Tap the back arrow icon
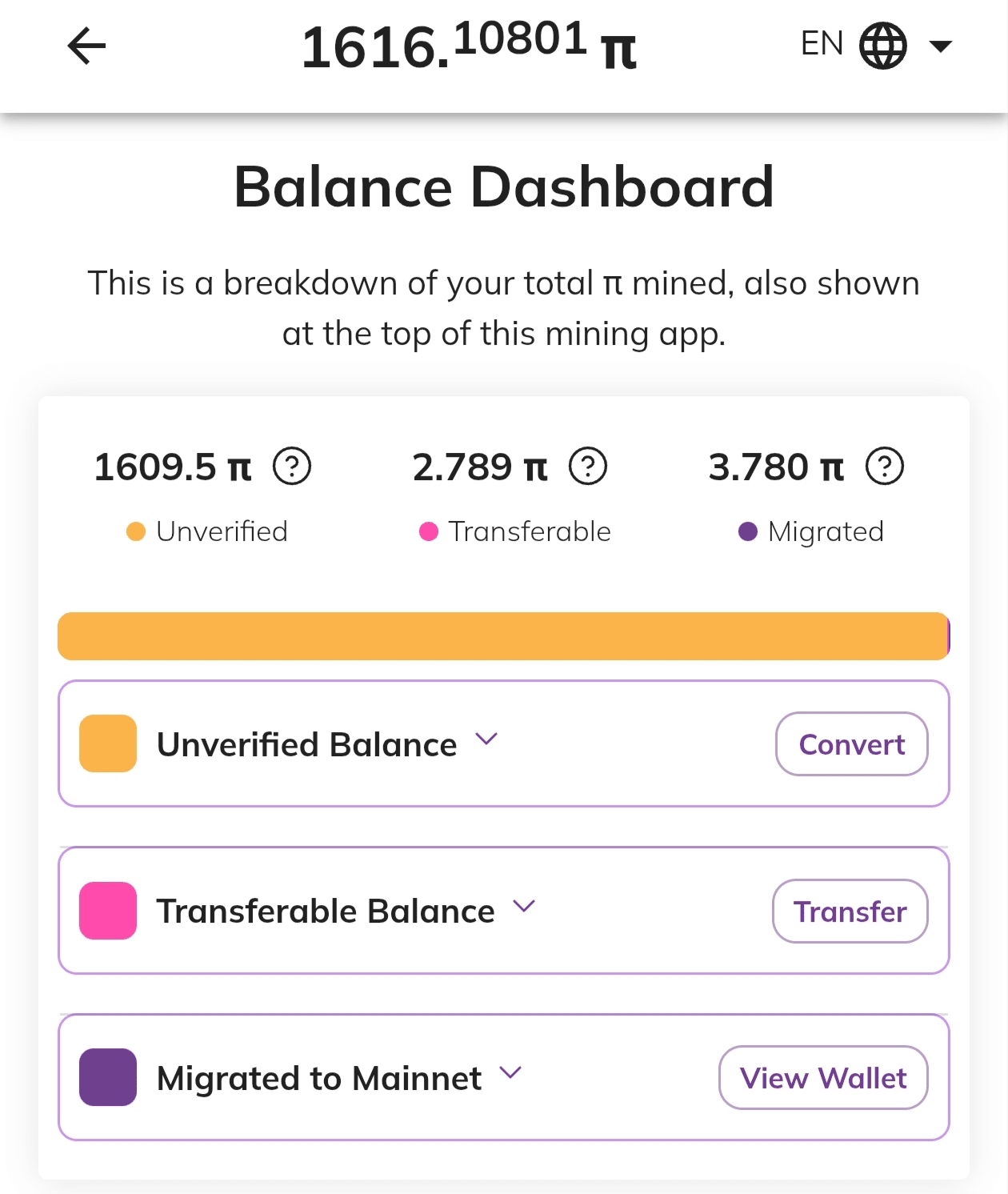The height and width of the screenshot is (1194, 1008). 86,46
